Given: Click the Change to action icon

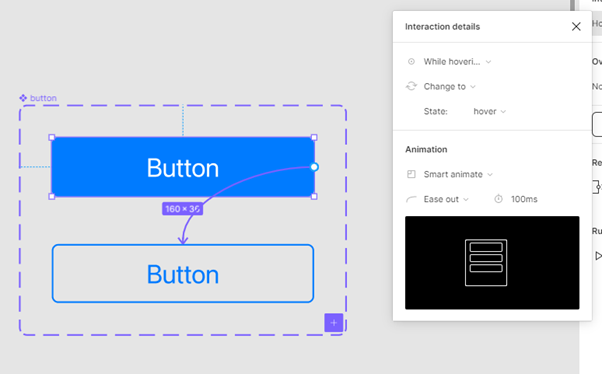Looking at the screenshot, I should [411, 86].
